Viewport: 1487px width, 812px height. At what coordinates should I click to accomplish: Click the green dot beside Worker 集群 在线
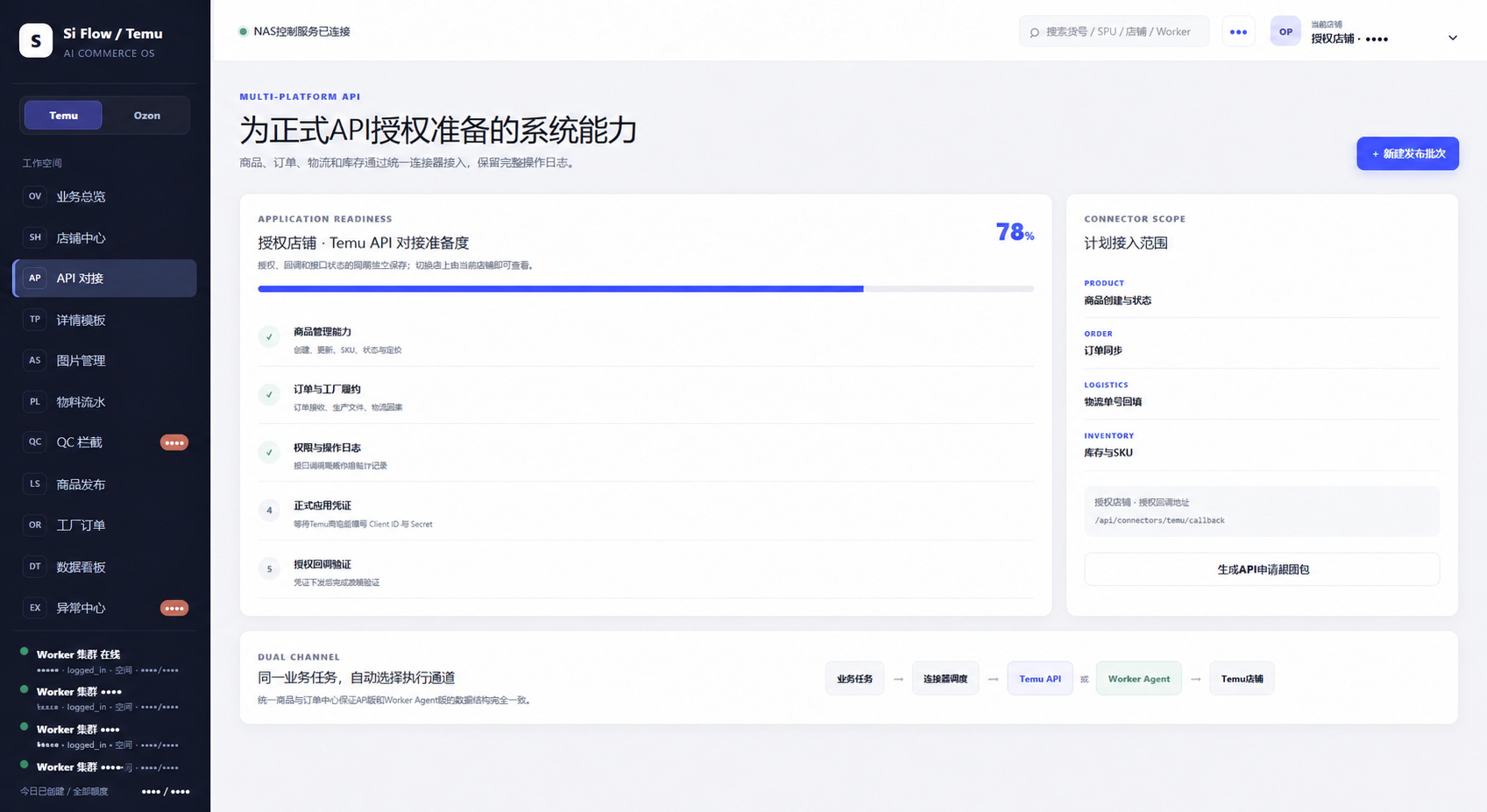pyautogui.click(x=25, y=652)
